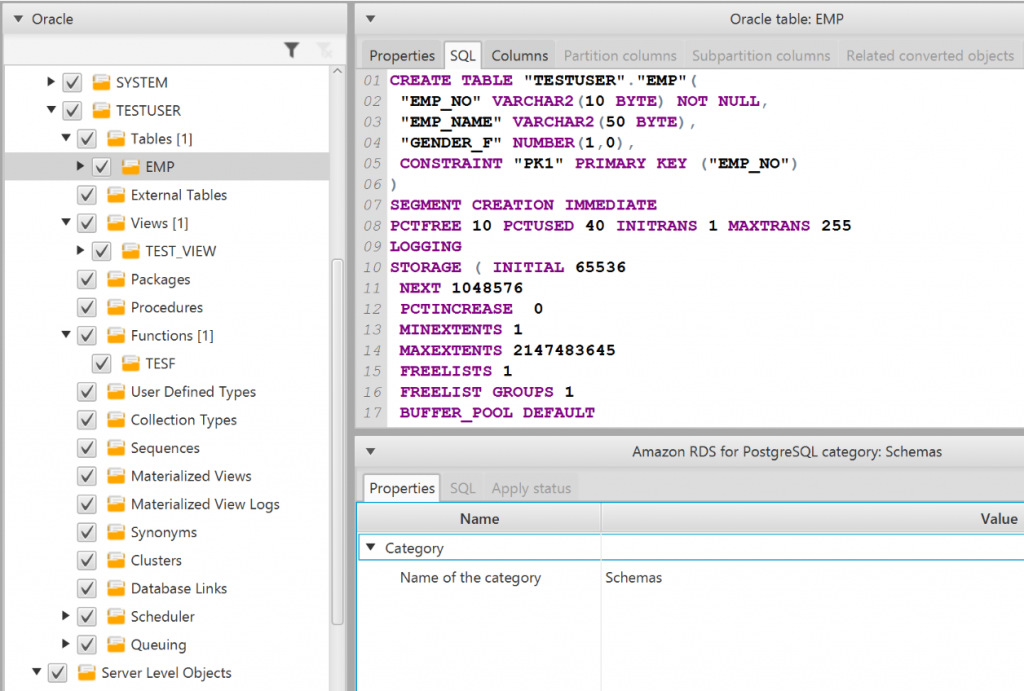This screenshot has width=1024, height=691.
Task: Expand the Scheduler node
Action: tap(65, 615)
